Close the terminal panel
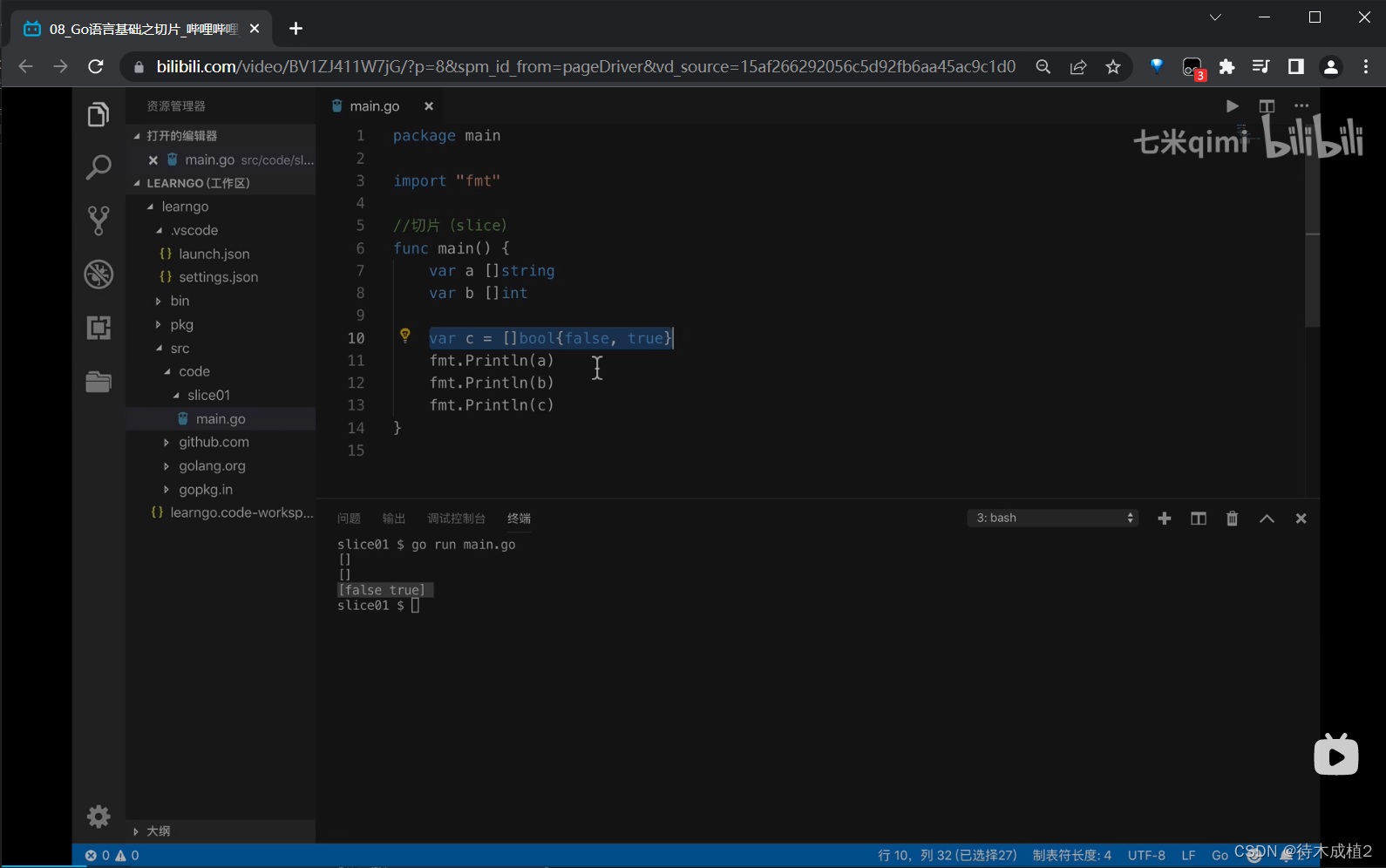Viewport: 1386px width, 868px height. (x=1301, y=519)
